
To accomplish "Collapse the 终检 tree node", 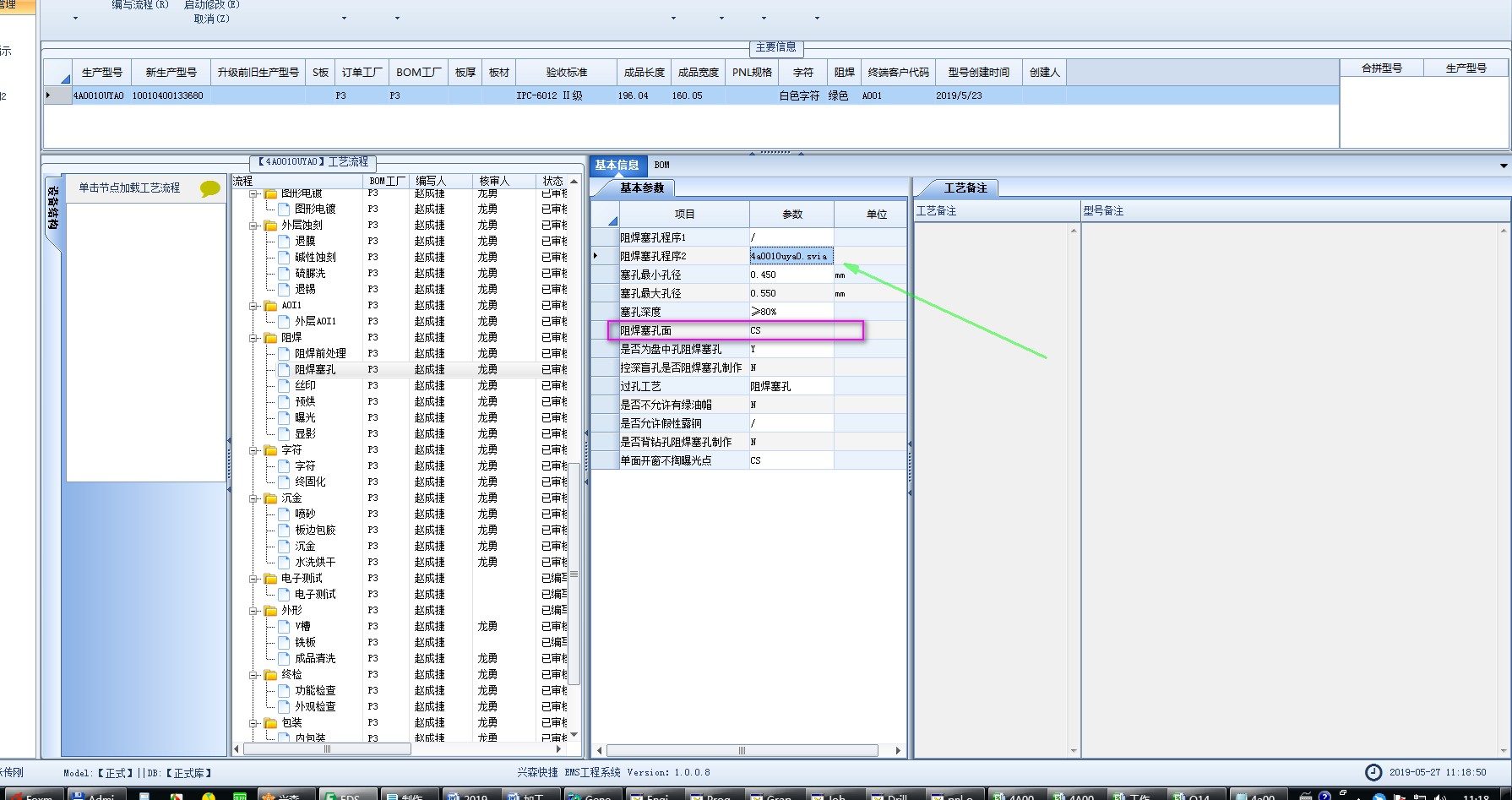I will [253, 675].
